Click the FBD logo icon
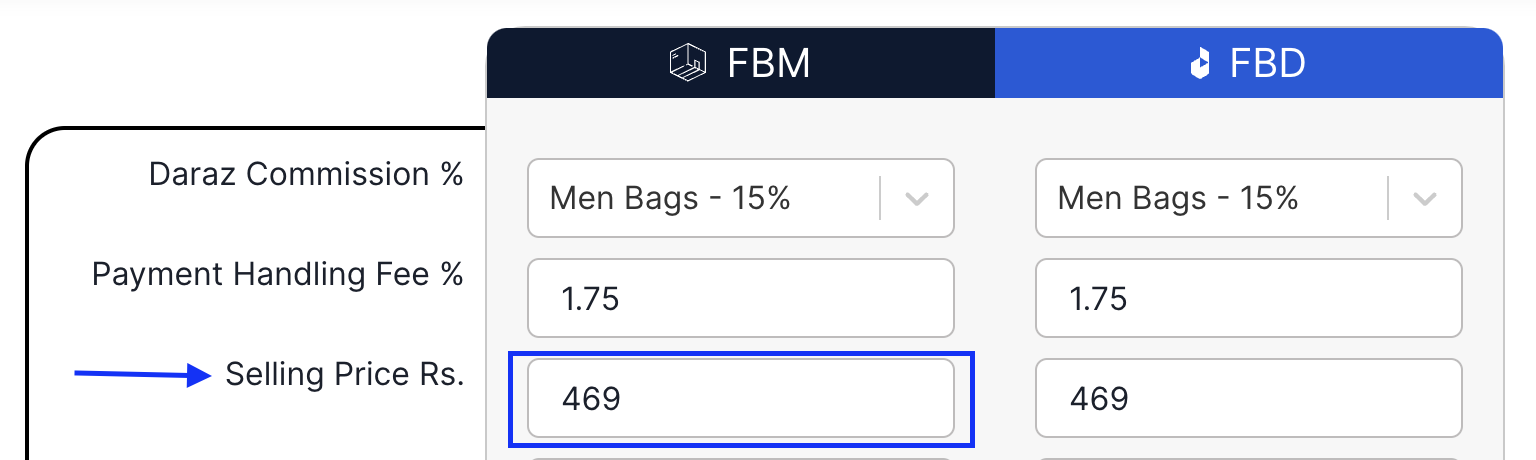Viewport: 1536px width, 460px height. click(1200, 65)
